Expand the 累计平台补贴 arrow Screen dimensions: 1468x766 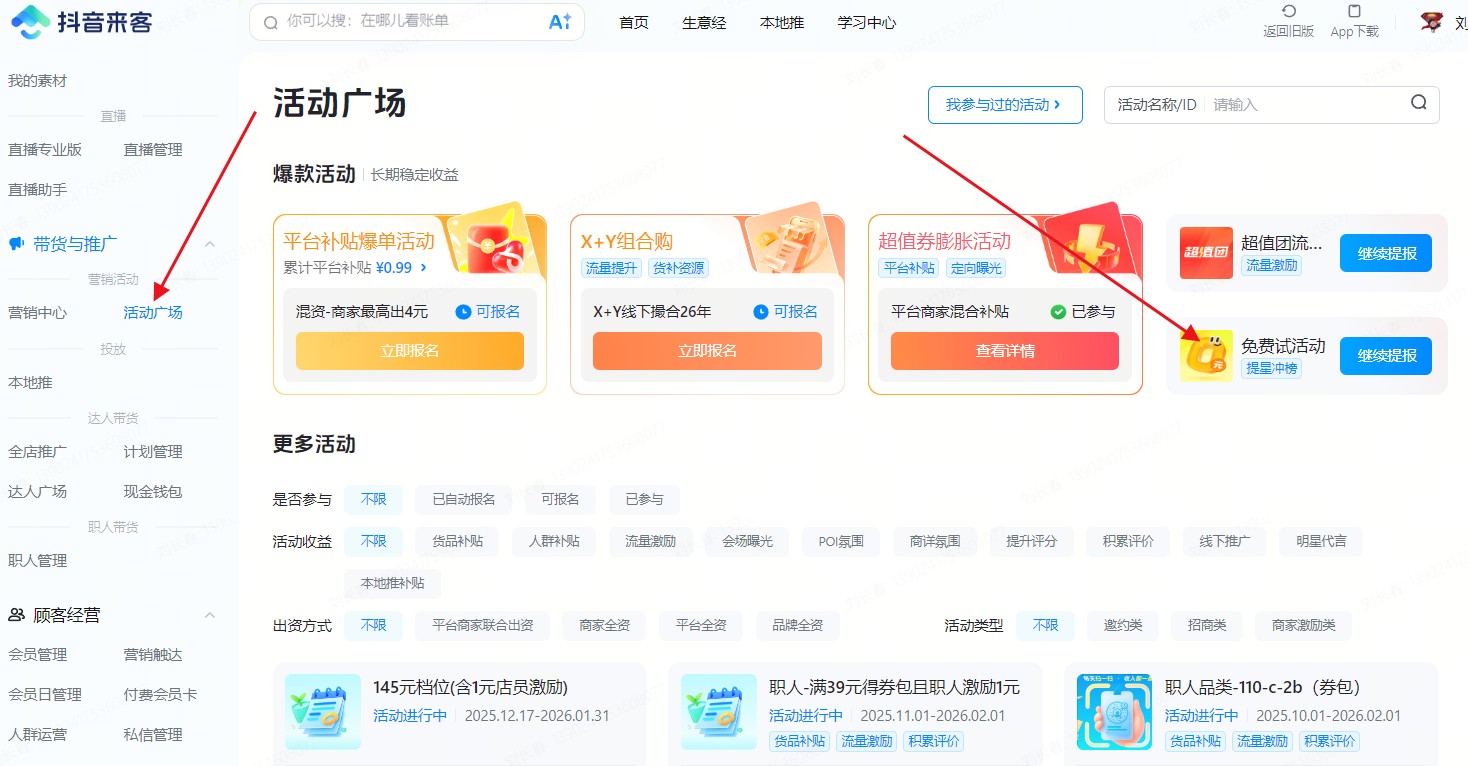[x=424, y=268]
